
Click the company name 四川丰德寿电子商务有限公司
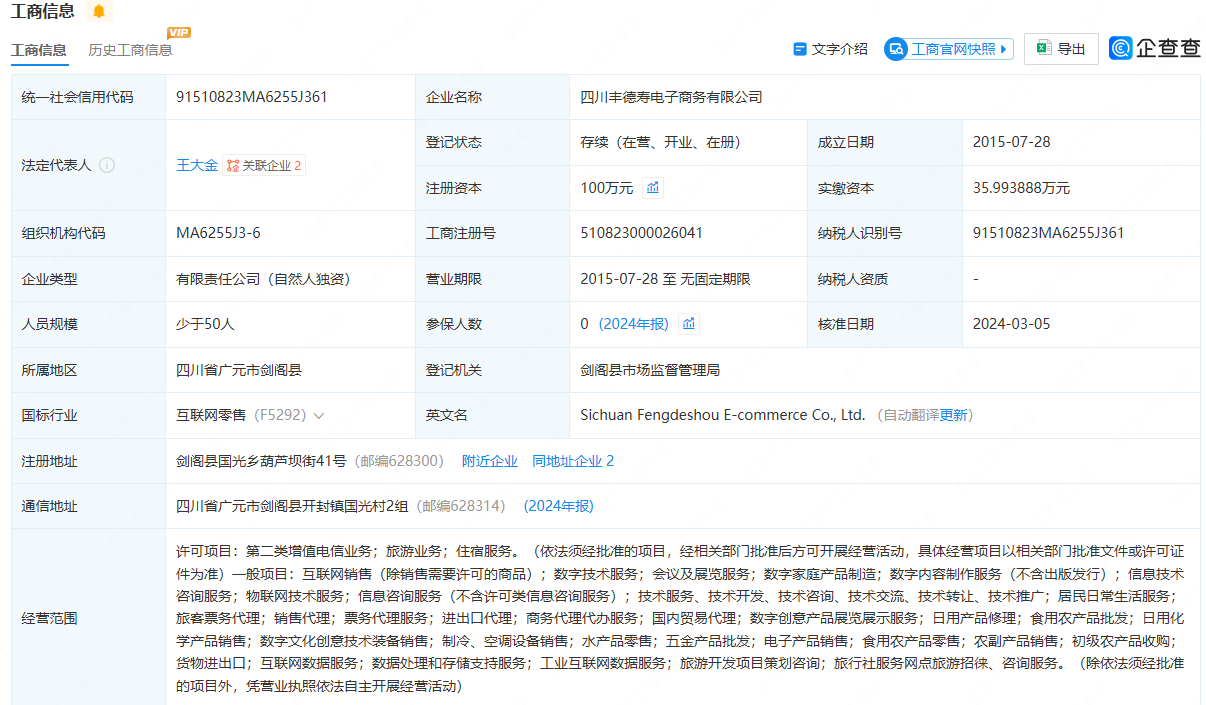click(671, 97)
